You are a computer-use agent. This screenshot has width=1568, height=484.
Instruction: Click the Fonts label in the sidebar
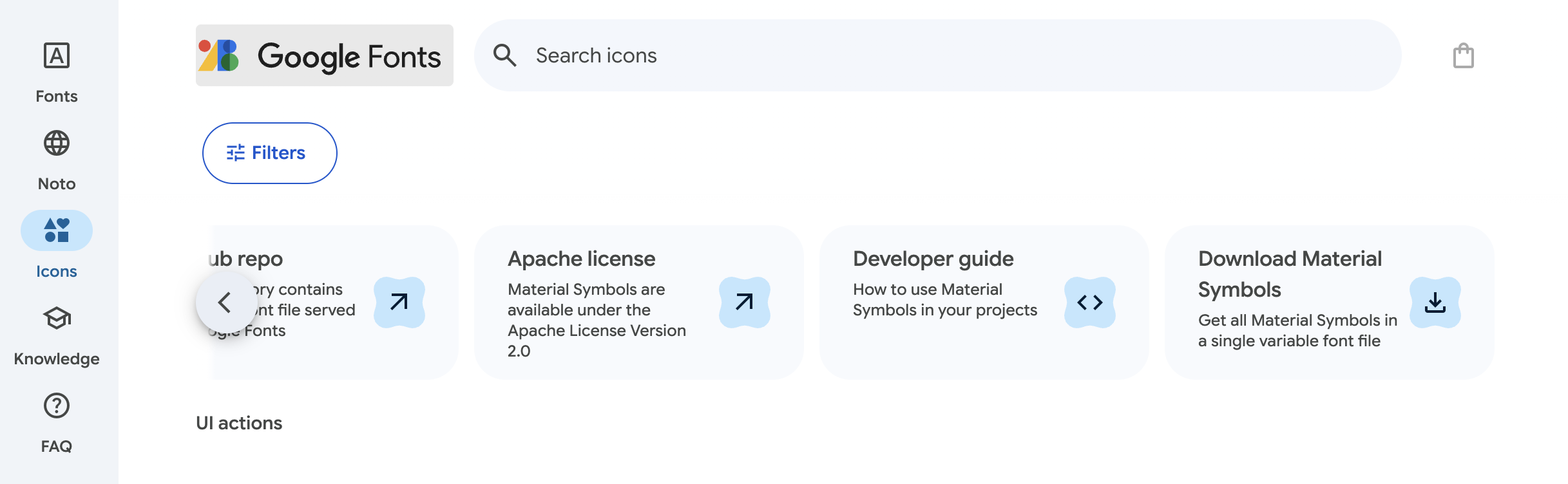pyautogui.click(x=57, y=97)
